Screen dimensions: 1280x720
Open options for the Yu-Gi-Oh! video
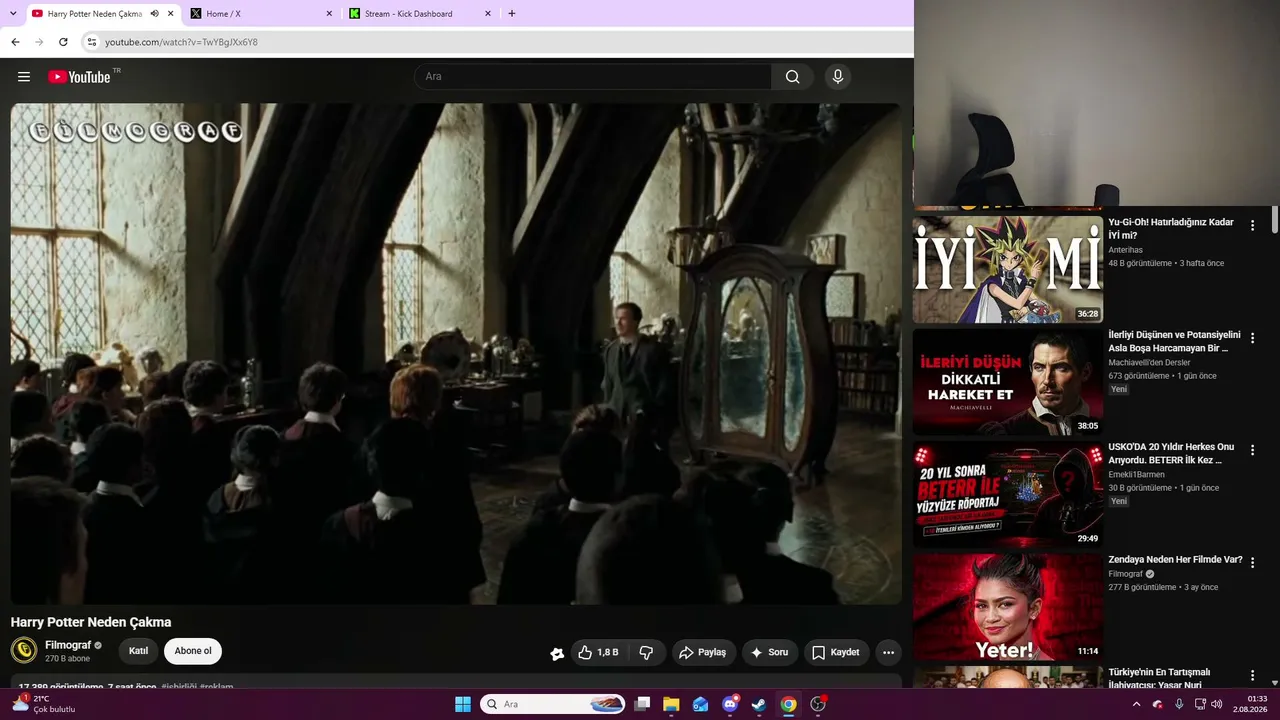(1252, 226)
